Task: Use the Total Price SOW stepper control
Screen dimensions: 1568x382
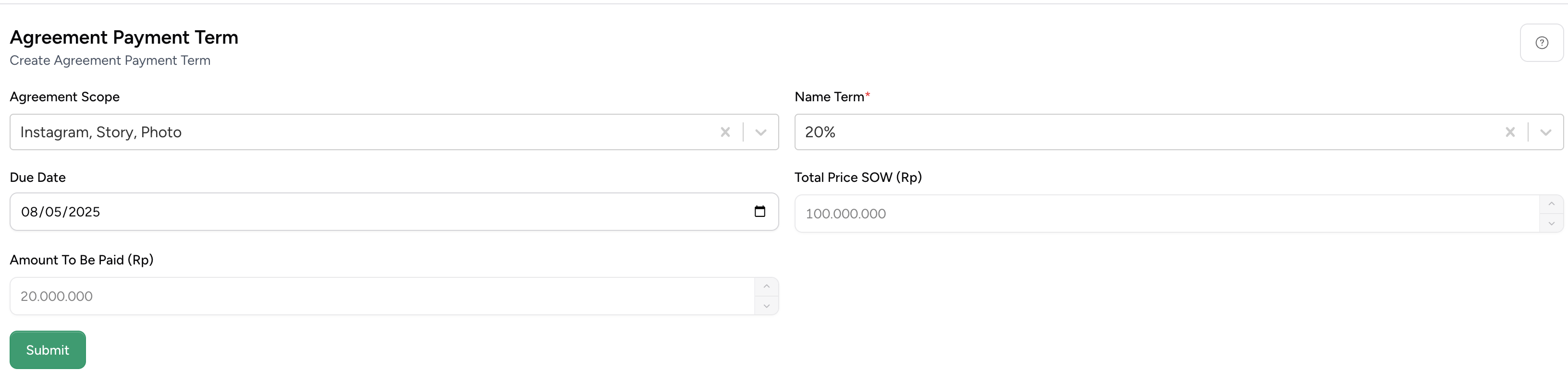Action: pos(1551,213)
